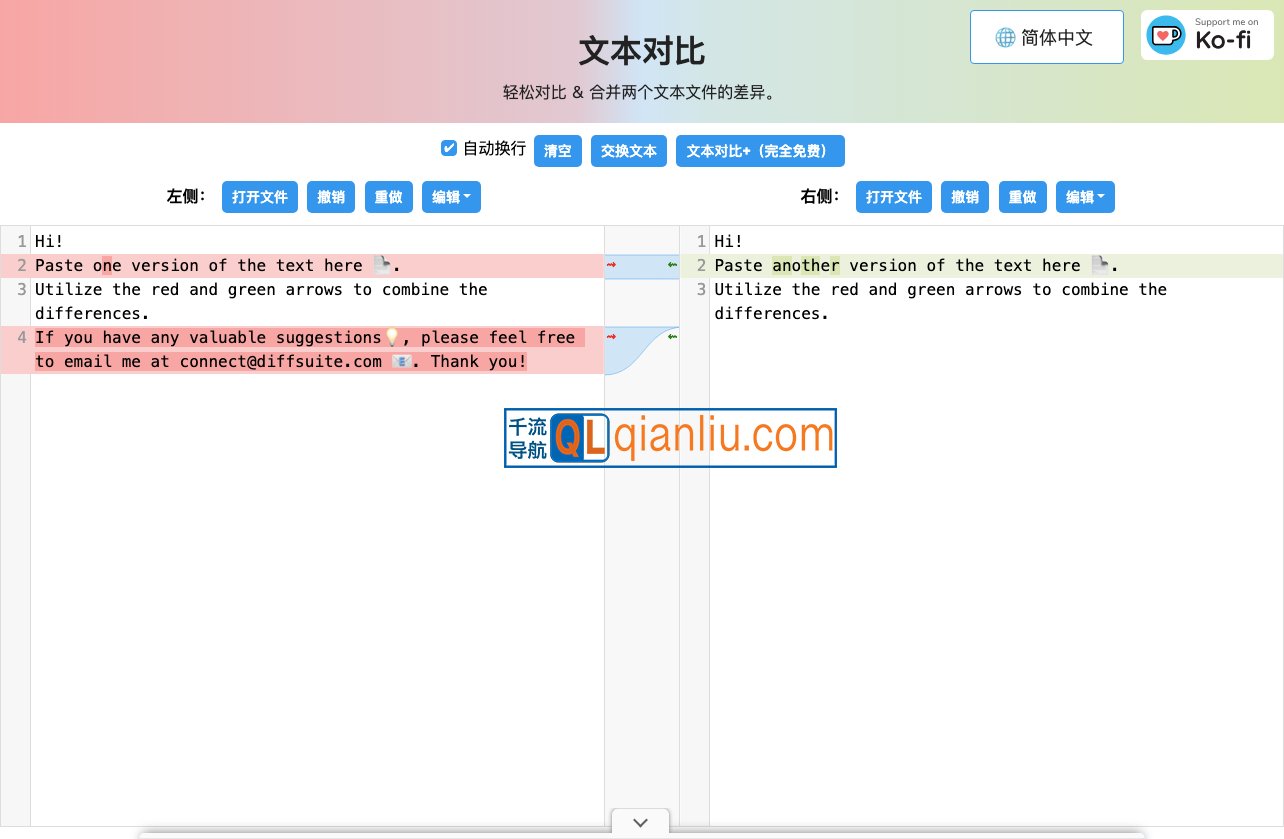
Task: Click red merge arrow beside line 4
Action: pyautogui.click(x=611, y=337)
